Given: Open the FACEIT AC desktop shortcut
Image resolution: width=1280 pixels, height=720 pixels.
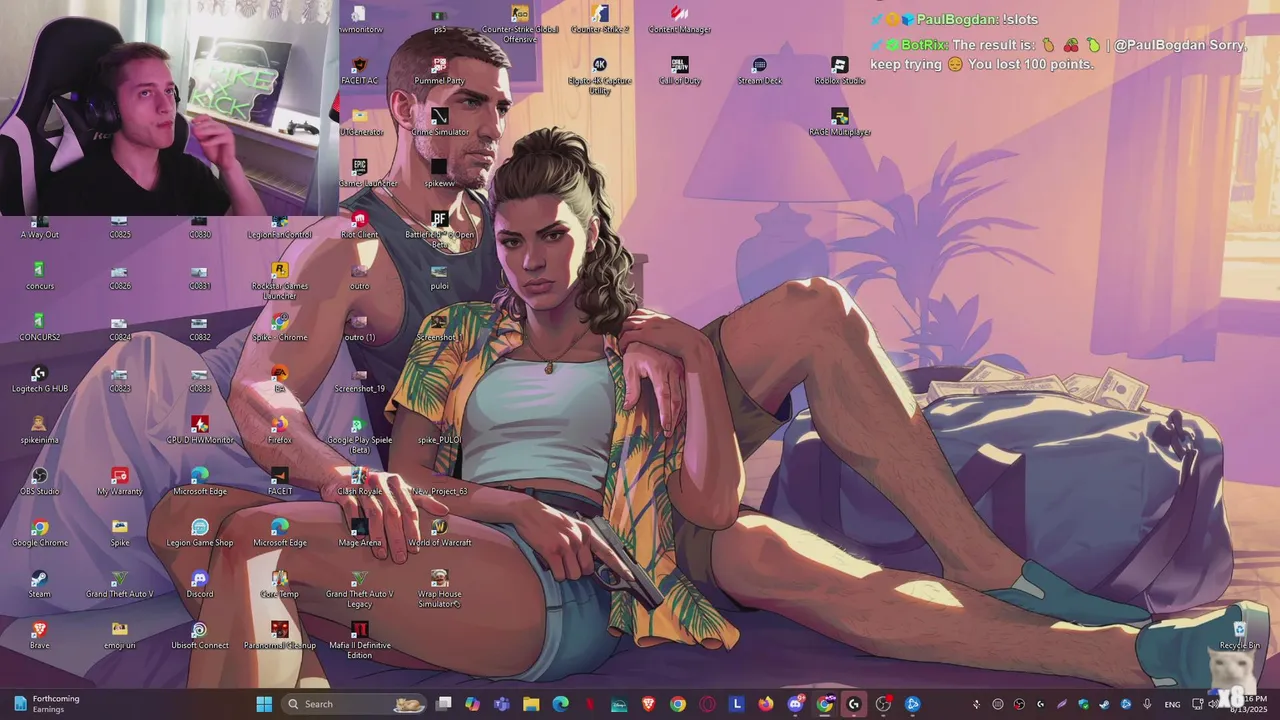Looking at the screenshot, I should click(x=360, y=71).
